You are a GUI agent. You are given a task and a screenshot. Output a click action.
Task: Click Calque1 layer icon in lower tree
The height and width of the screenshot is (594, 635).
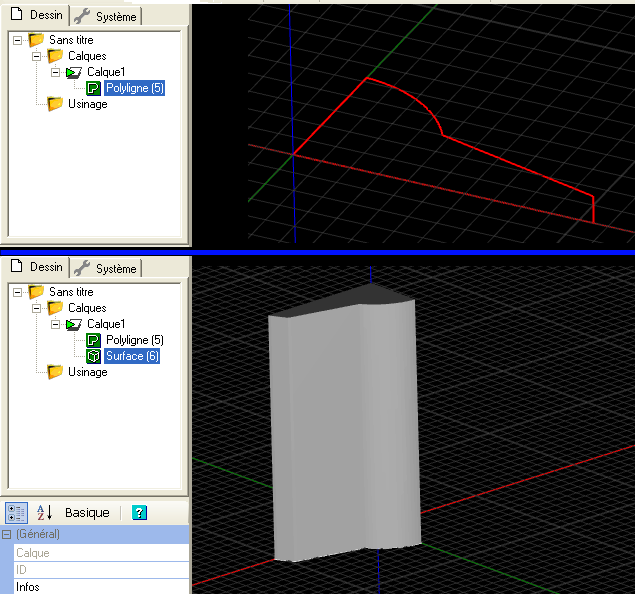(74, 325)
